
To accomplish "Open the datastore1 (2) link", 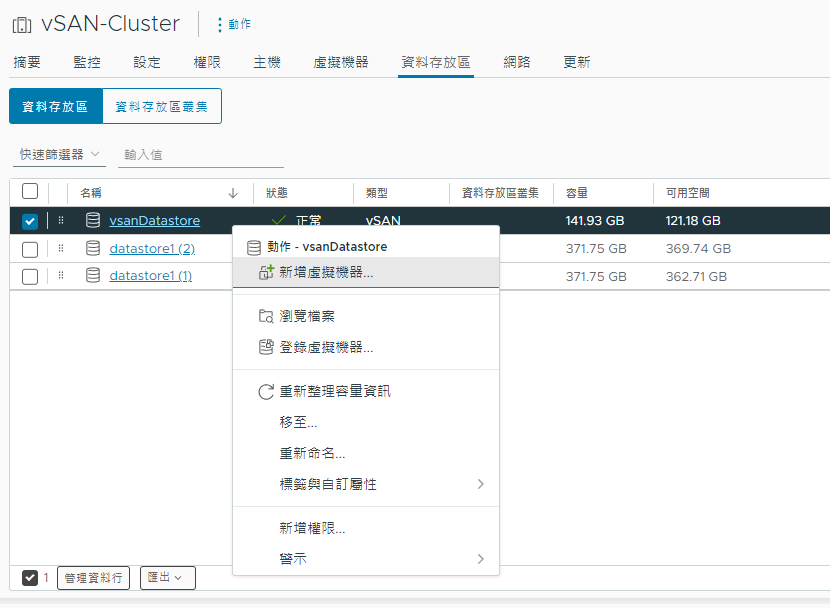I will [x=152, y=249].
